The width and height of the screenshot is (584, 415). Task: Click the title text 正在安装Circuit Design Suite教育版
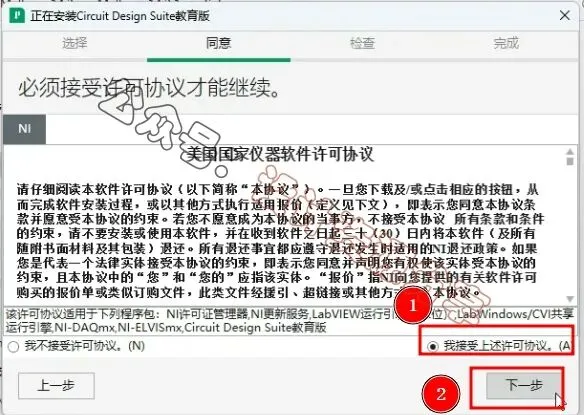(120, 16)
